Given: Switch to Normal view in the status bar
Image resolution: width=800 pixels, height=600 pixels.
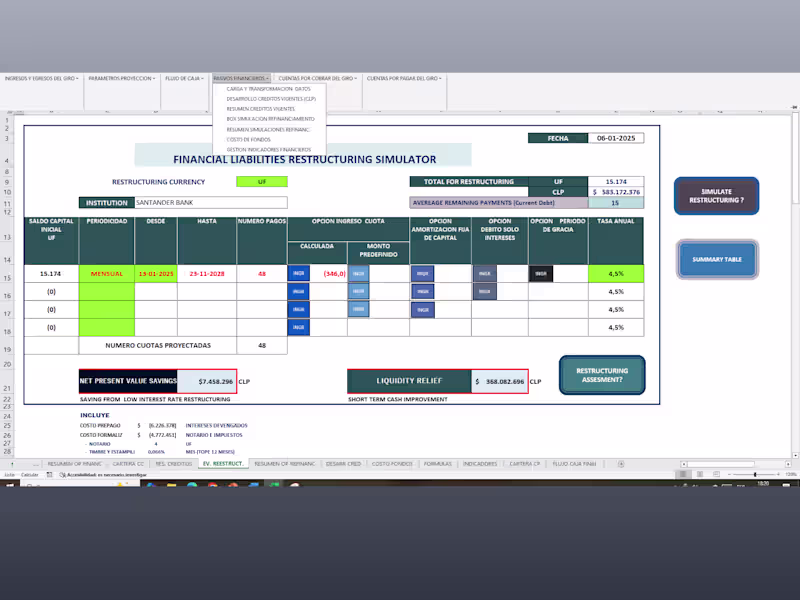Looking at the screenshot, I should (x=683, y=474).
